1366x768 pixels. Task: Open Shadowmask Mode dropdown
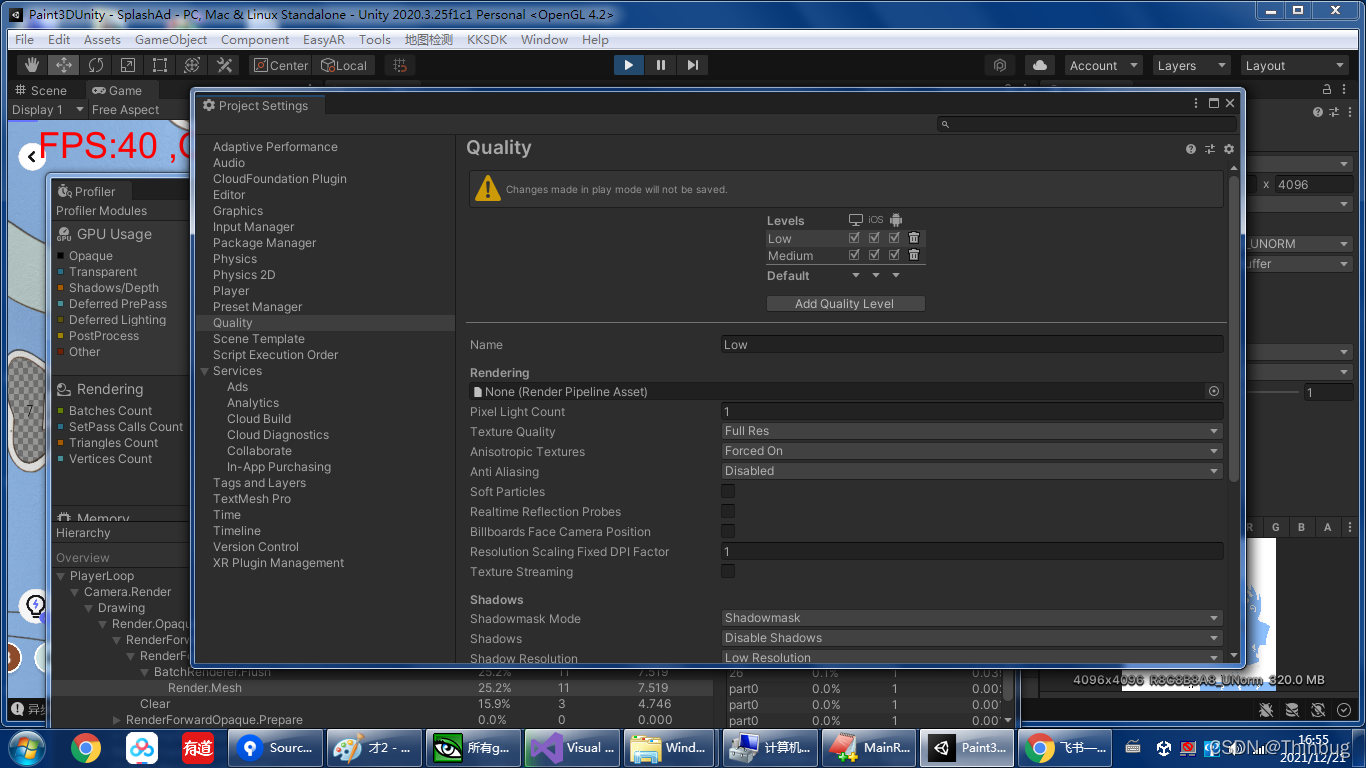972,618
